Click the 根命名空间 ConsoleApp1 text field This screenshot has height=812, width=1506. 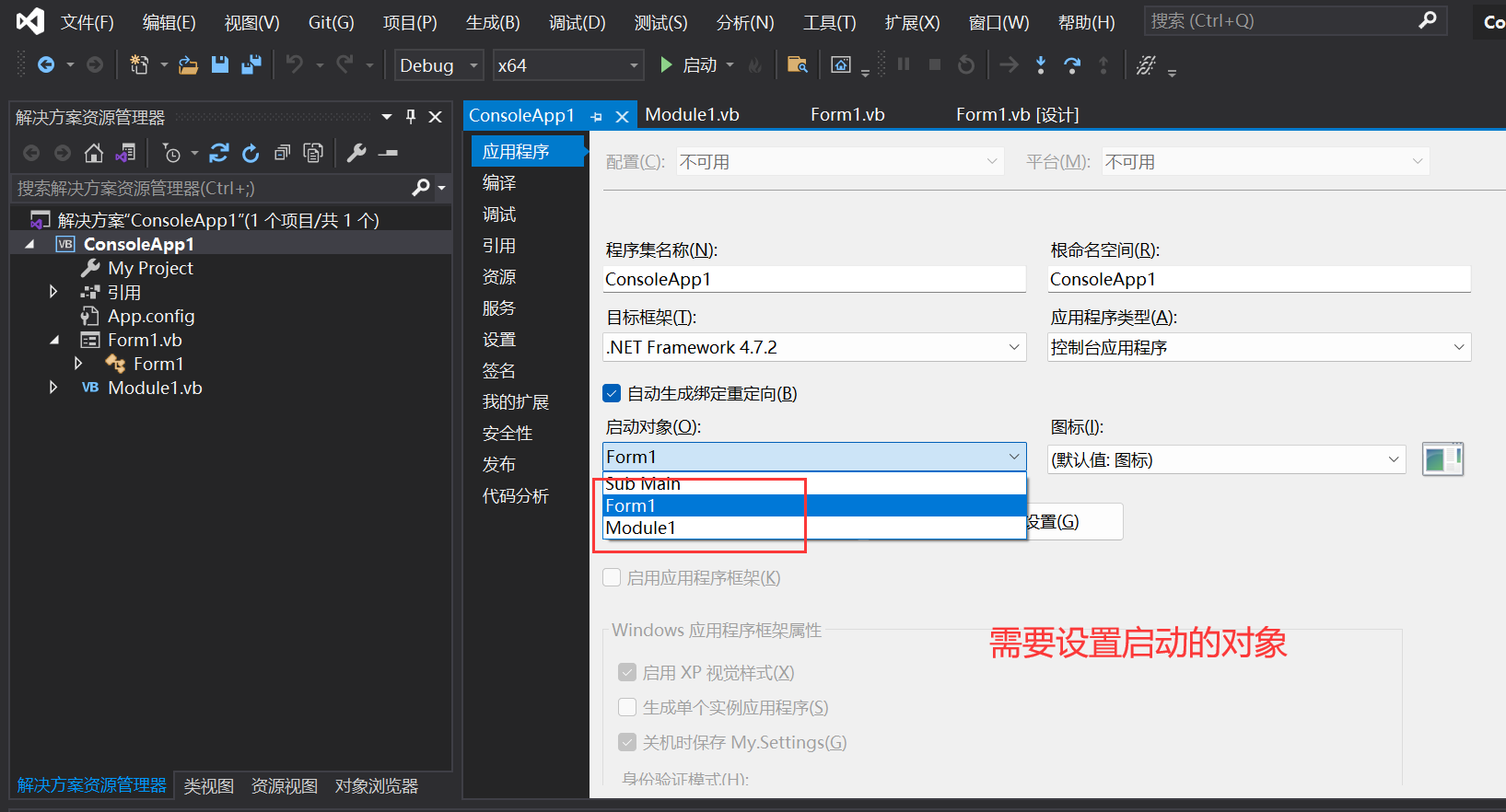[1259, 279]
